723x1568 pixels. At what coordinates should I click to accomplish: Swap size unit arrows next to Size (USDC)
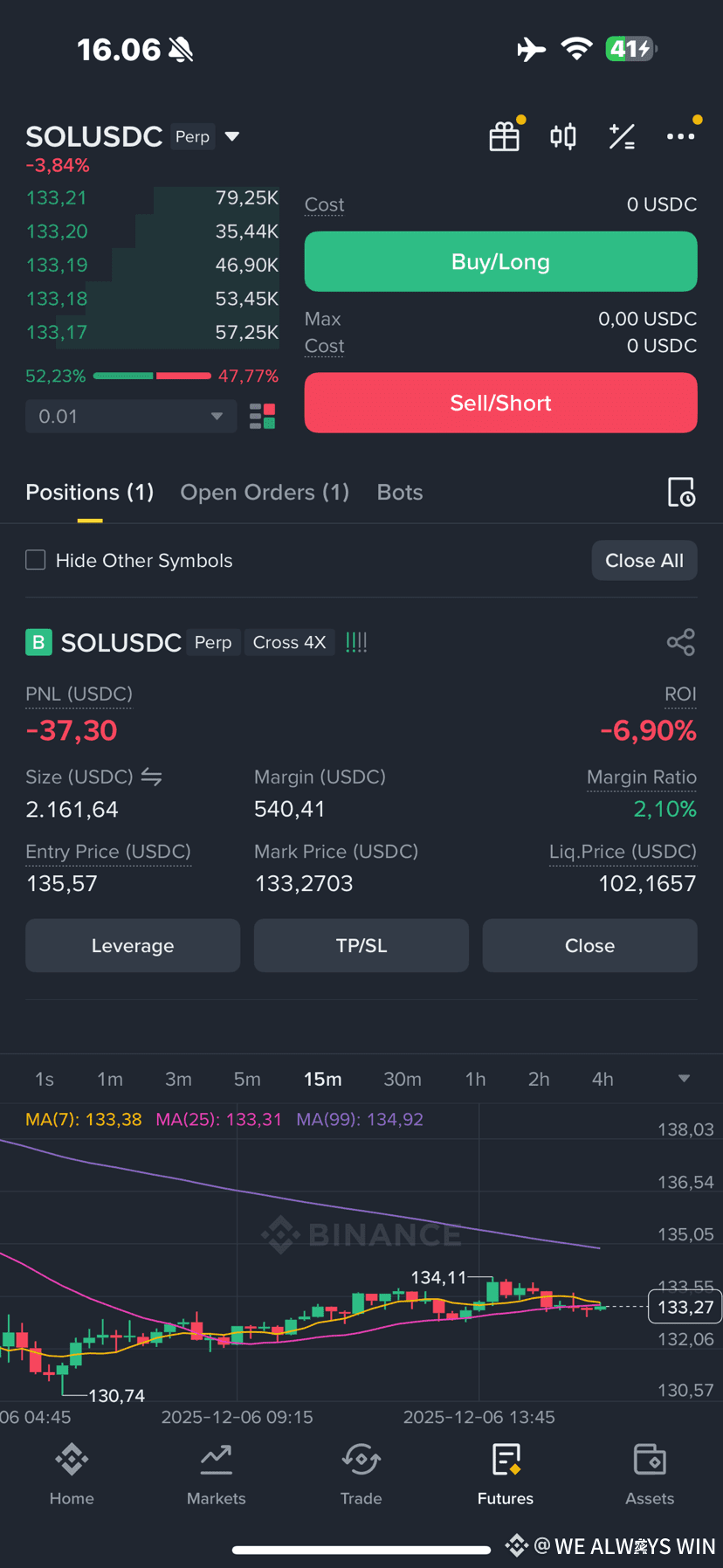152,777
